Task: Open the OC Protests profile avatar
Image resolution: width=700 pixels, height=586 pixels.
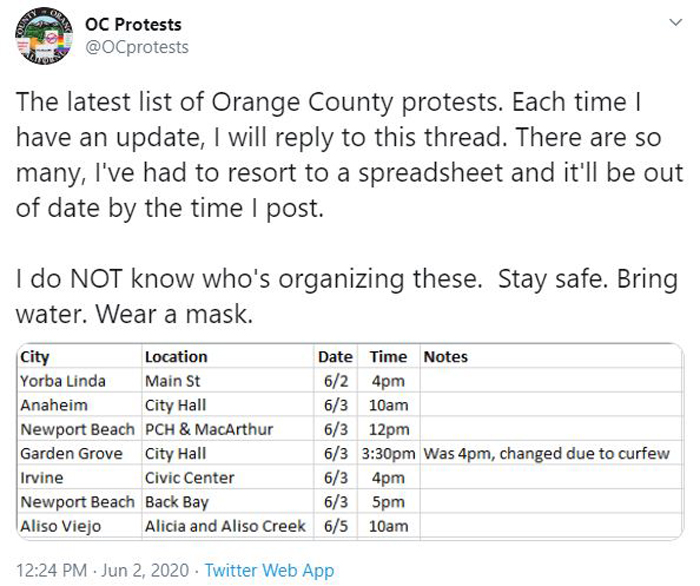Action: [x=43, y=36]
